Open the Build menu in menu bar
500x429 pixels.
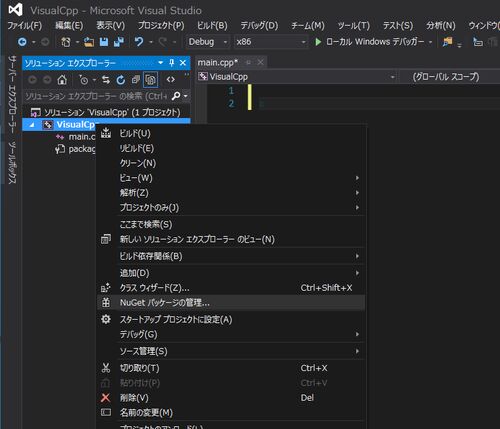point(212,25)
